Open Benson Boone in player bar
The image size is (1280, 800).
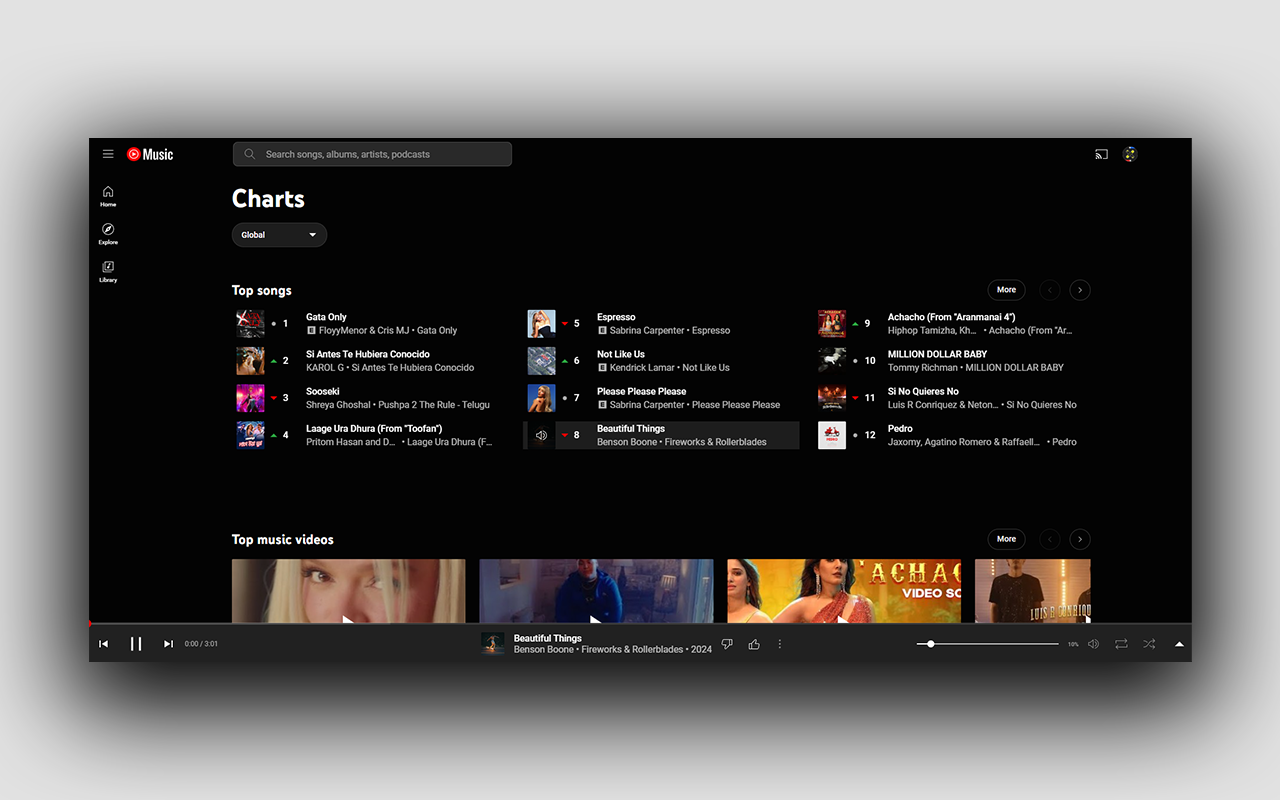[x=543, y=650]
